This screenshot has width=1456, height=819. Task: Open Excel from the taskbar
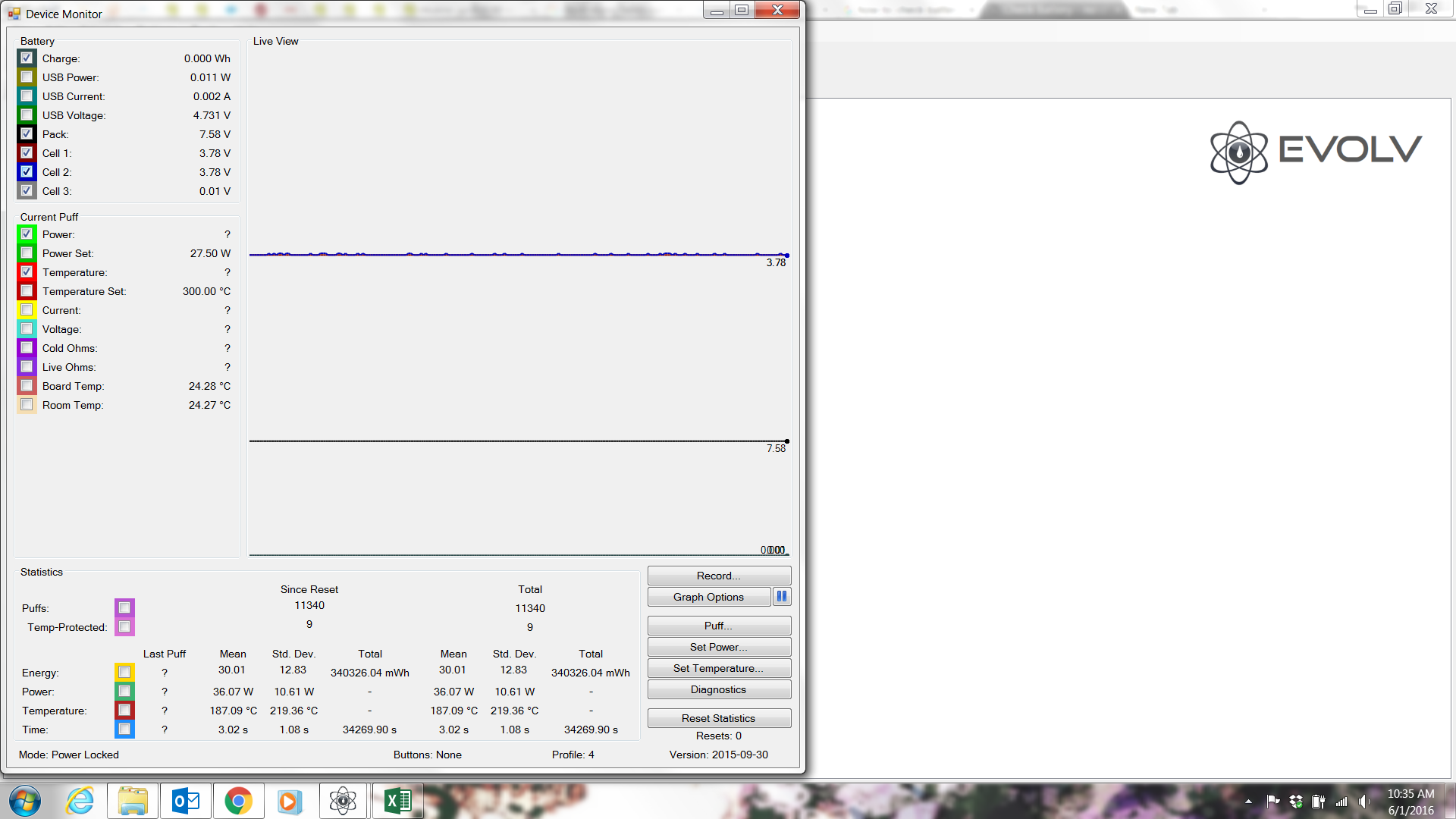(397, 801)
